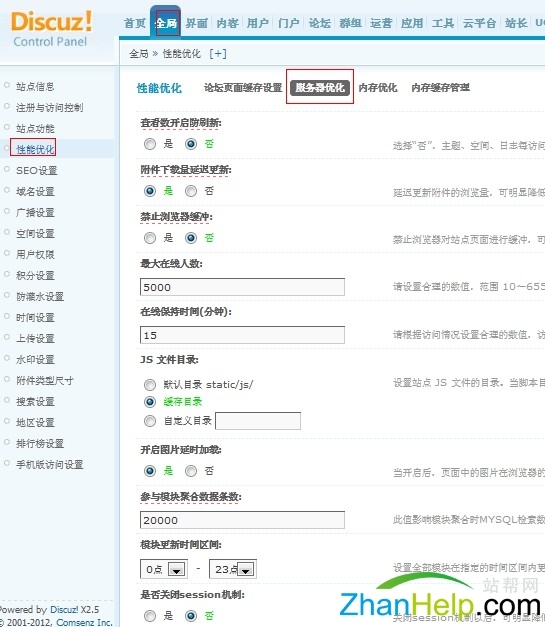Select 否 for 附件下载量延迟更新
The image size is (545, 627).
pos(191,191)
